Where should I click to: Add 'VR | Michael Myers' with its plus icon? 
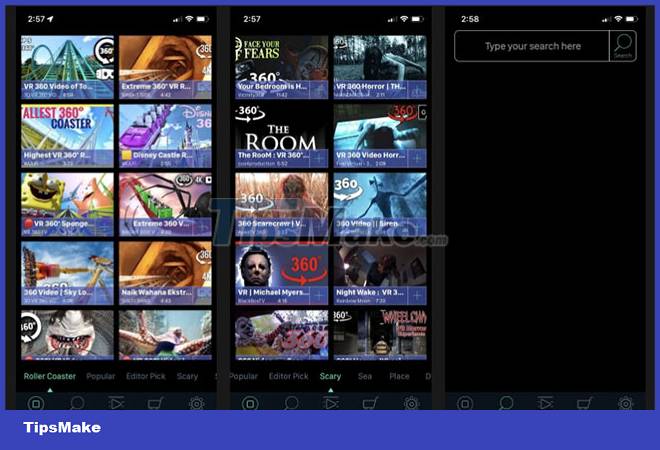coord(319,296)
